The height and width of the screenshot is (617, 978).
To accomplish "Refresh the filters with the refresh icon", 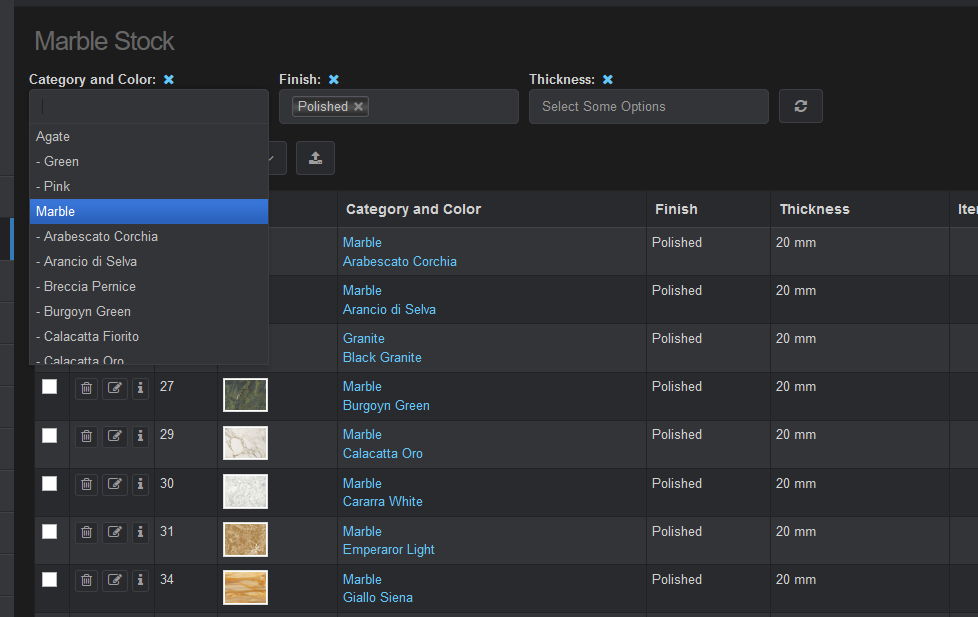I will [x=800, y=106].
